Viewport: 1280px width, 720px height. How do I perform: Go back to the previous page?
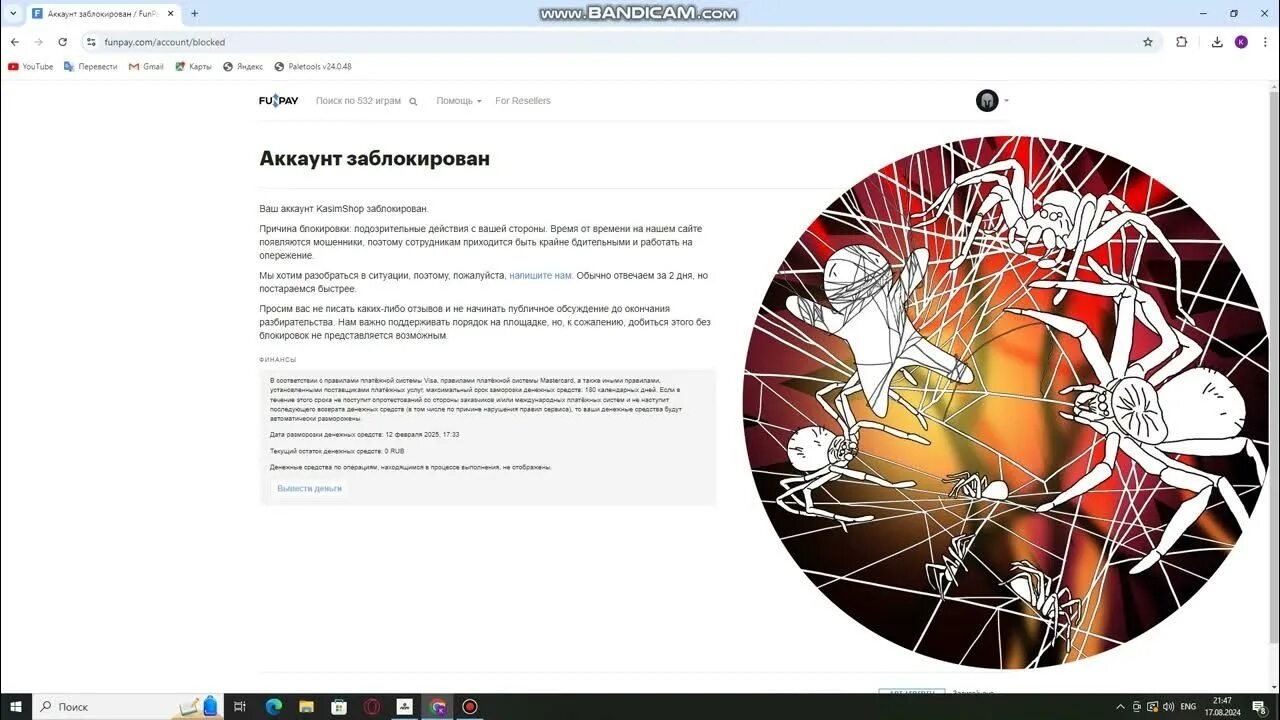(14, 42)
